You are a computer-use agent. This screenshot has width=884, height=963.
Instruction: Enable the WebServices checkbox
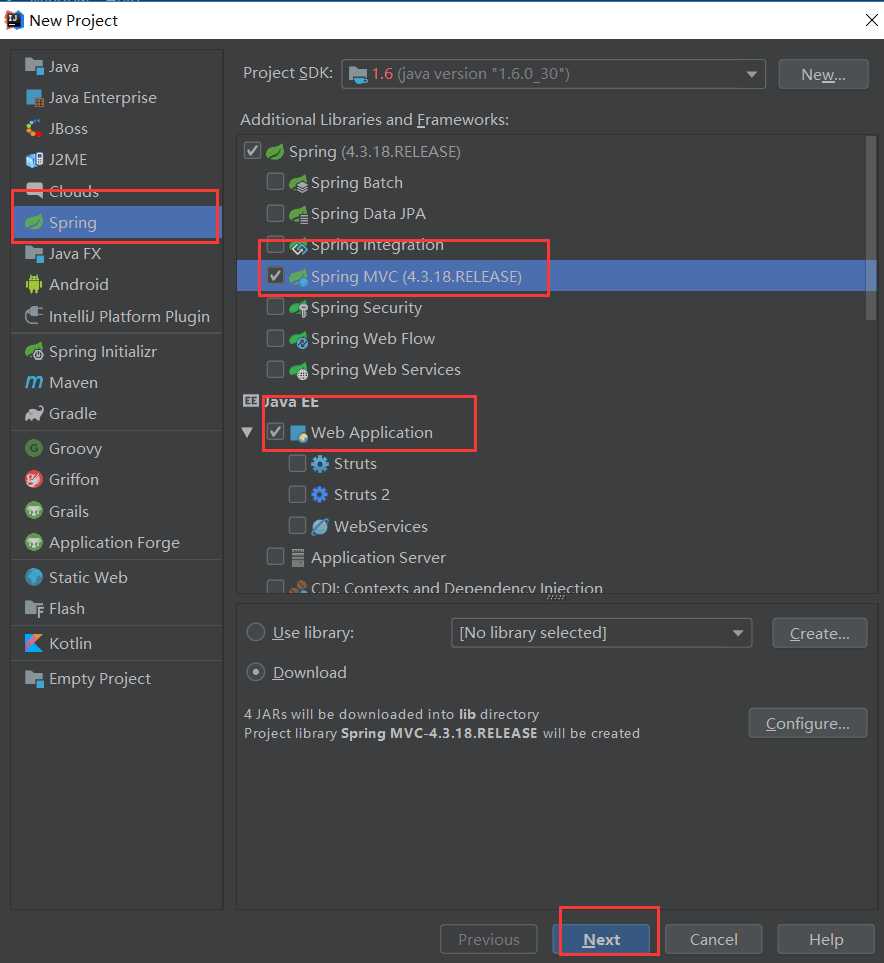pos(297,526)
